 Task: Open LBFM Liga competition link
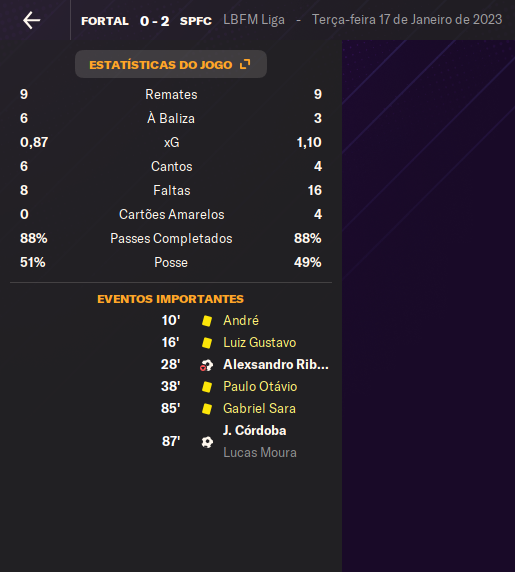254,20
